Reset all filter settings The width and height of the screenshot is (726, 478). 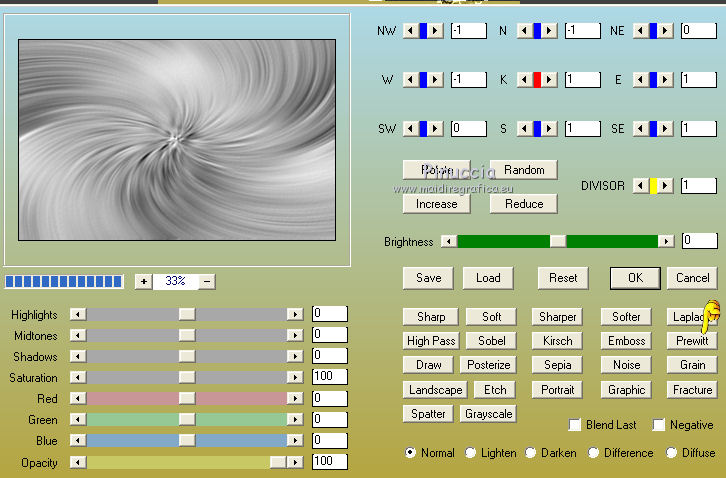coord(563,278)
